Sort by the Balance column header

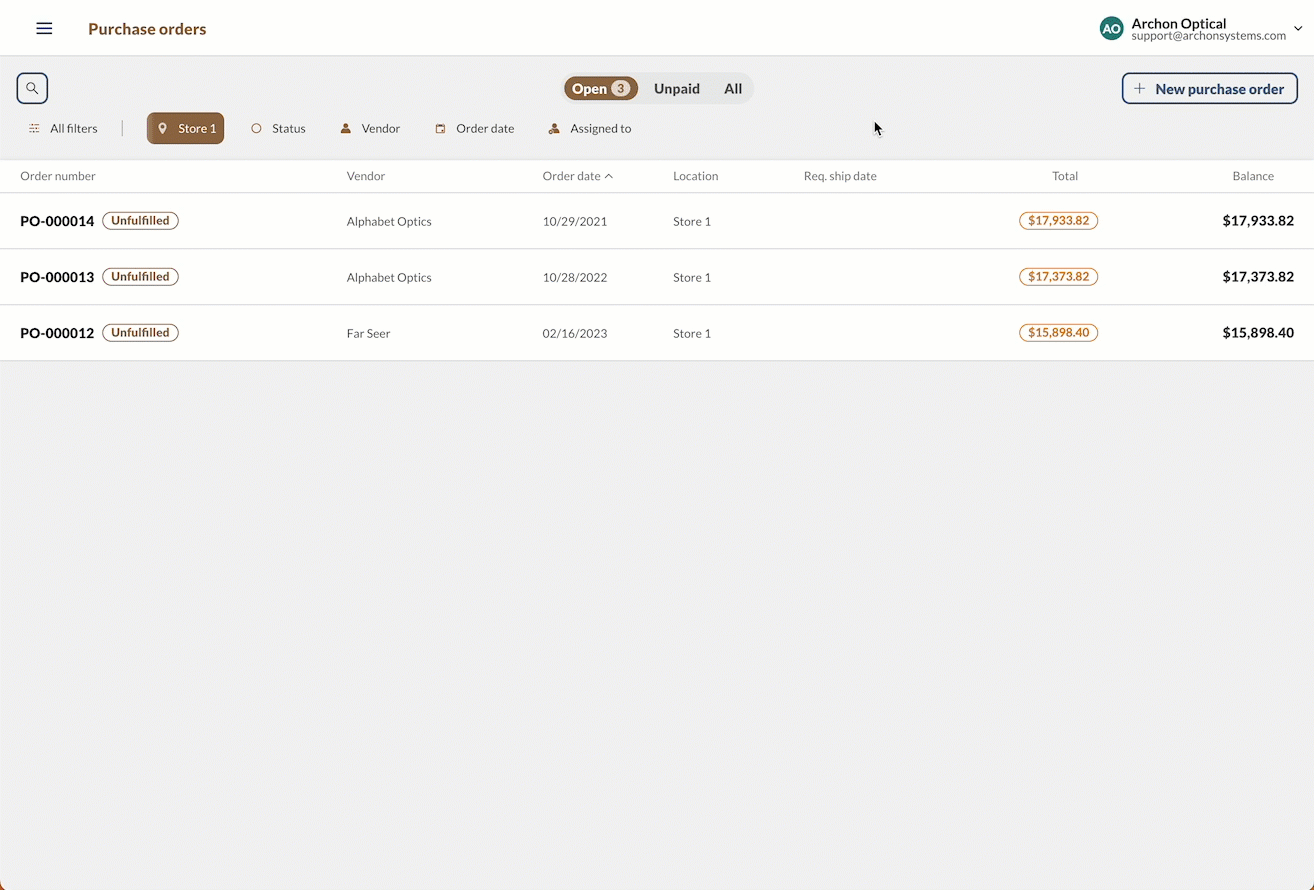click(1252, 176)
